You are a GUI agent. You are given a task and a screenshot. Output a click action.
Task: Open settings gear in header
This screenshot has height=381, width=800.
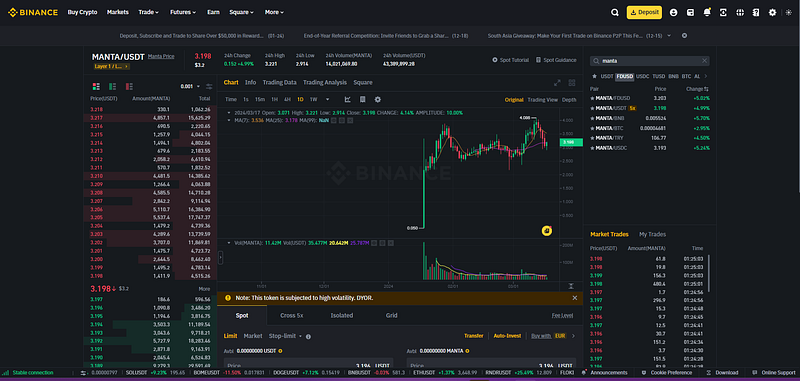pyautogui.click(x=772, y=12)
